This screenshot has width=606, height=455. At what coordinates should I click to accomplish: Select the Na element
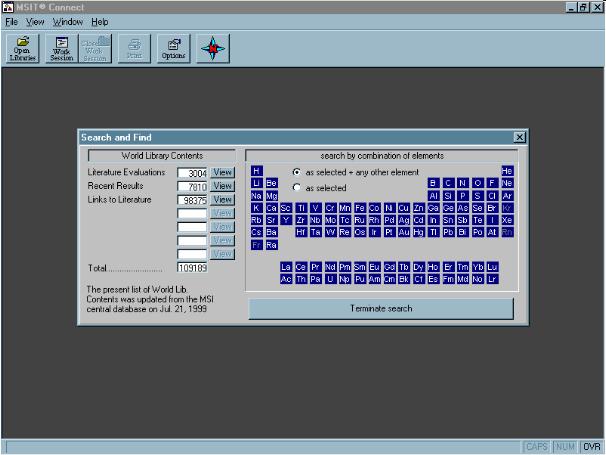tap(257, 196)
